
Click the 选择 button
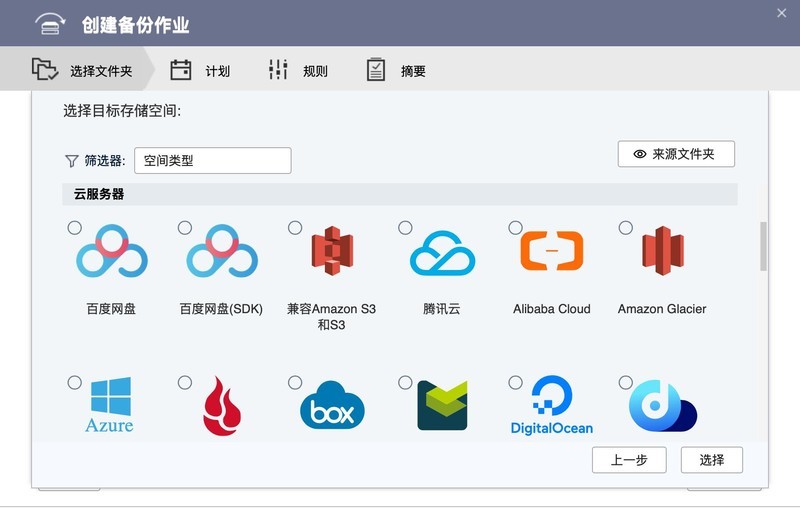tap(712, 460)
